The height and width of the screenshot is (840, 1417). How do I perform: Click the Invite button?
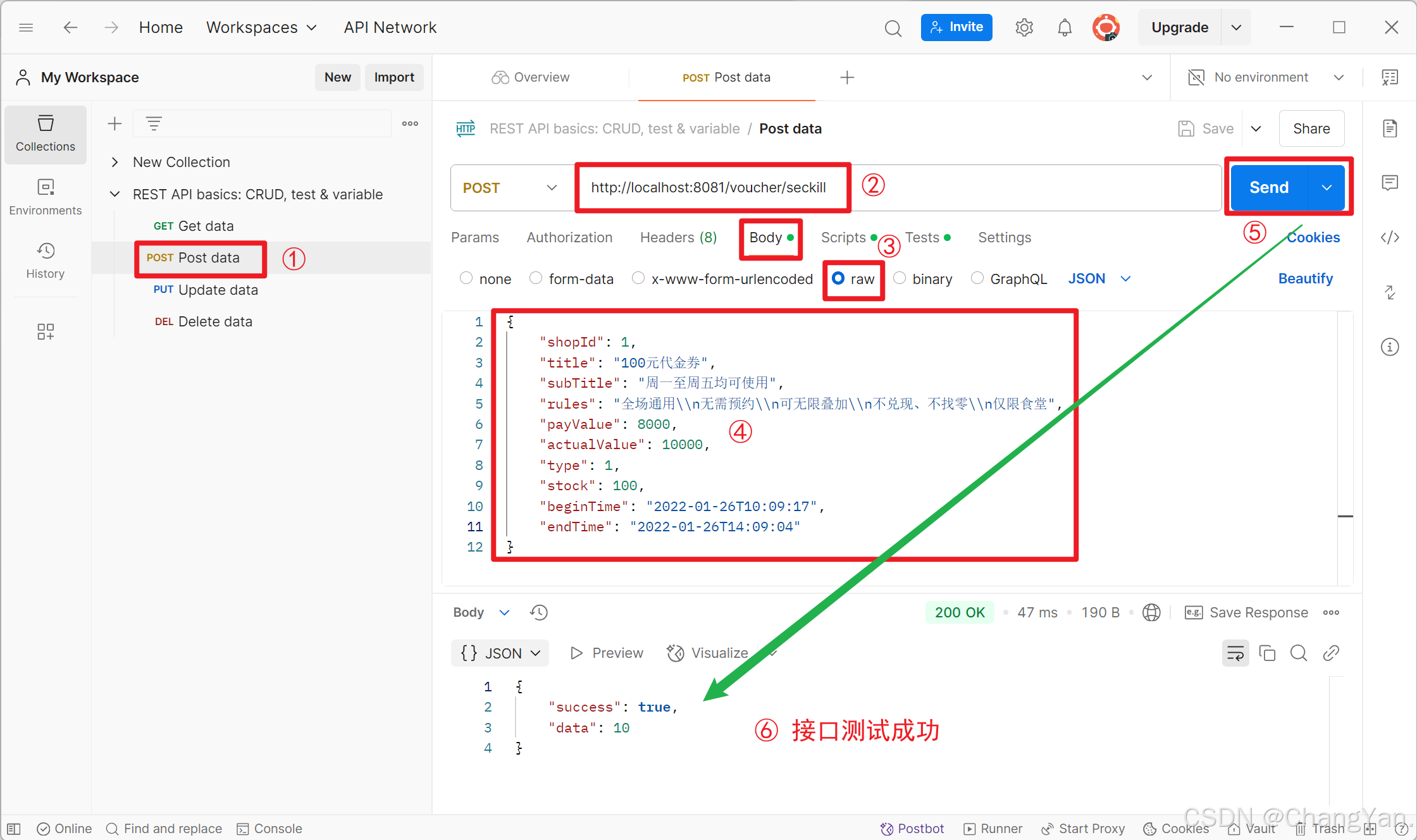(956, 27)
